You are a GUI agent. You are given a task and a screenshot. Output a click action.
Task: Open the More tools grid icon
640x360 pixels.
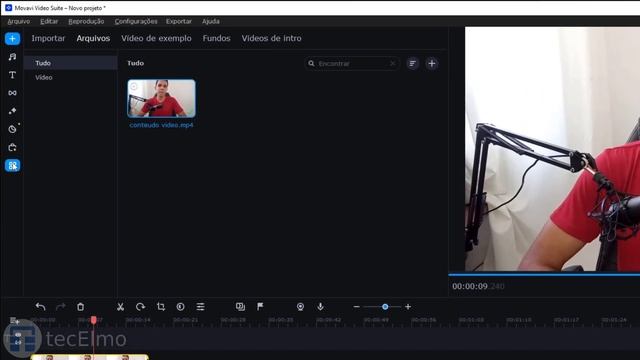click(x=13, y=165)
